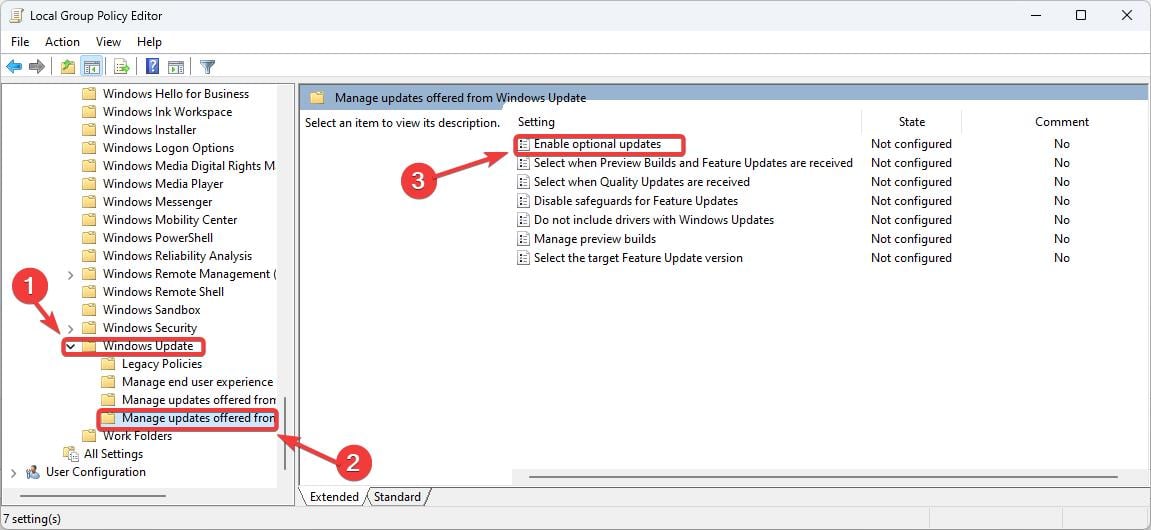1151x530 pixels.
Task: Select Windows Media Digital Rights folder
Action: click(x=189, y=166)
